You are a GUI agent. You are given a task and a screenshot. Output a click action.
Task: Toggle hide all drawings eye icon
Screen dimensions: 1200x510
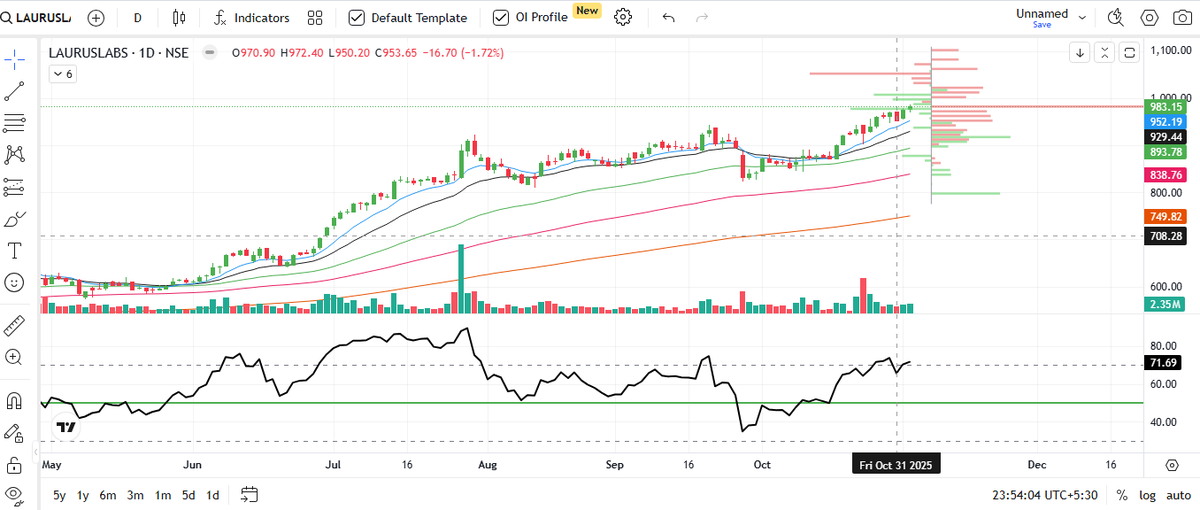(x=14, y=495)
